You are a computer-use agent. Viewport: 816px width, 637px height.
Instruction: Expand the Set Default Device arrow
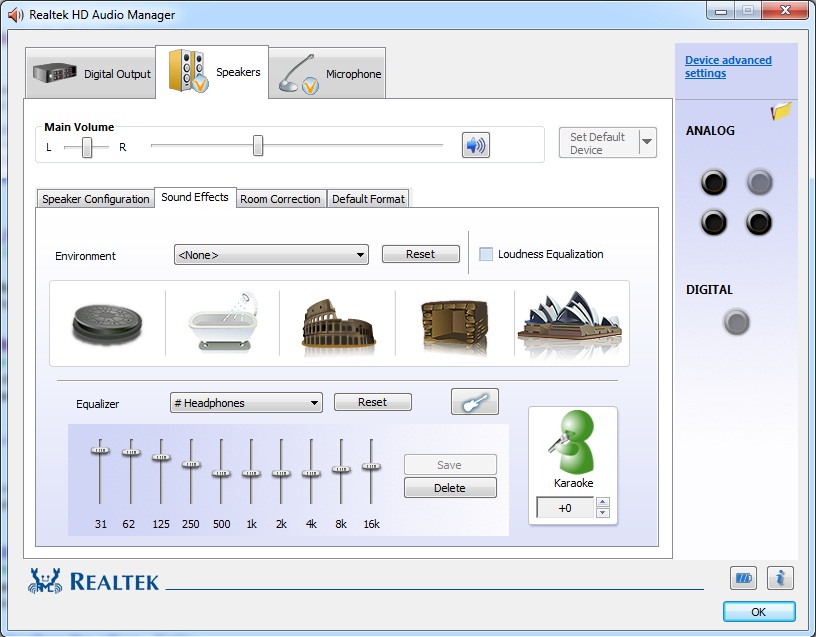point(647,142)
